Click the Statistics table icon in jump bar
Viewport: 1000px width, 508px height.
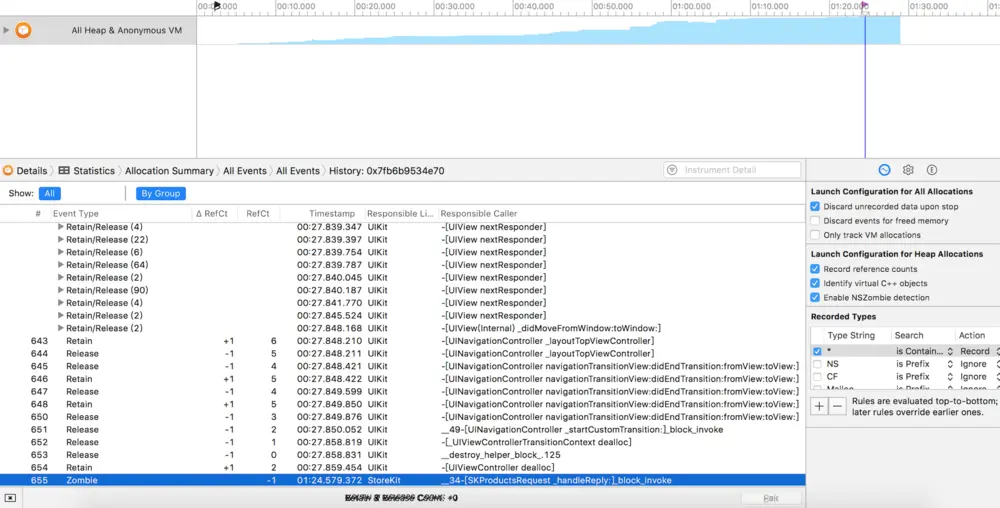64,171
